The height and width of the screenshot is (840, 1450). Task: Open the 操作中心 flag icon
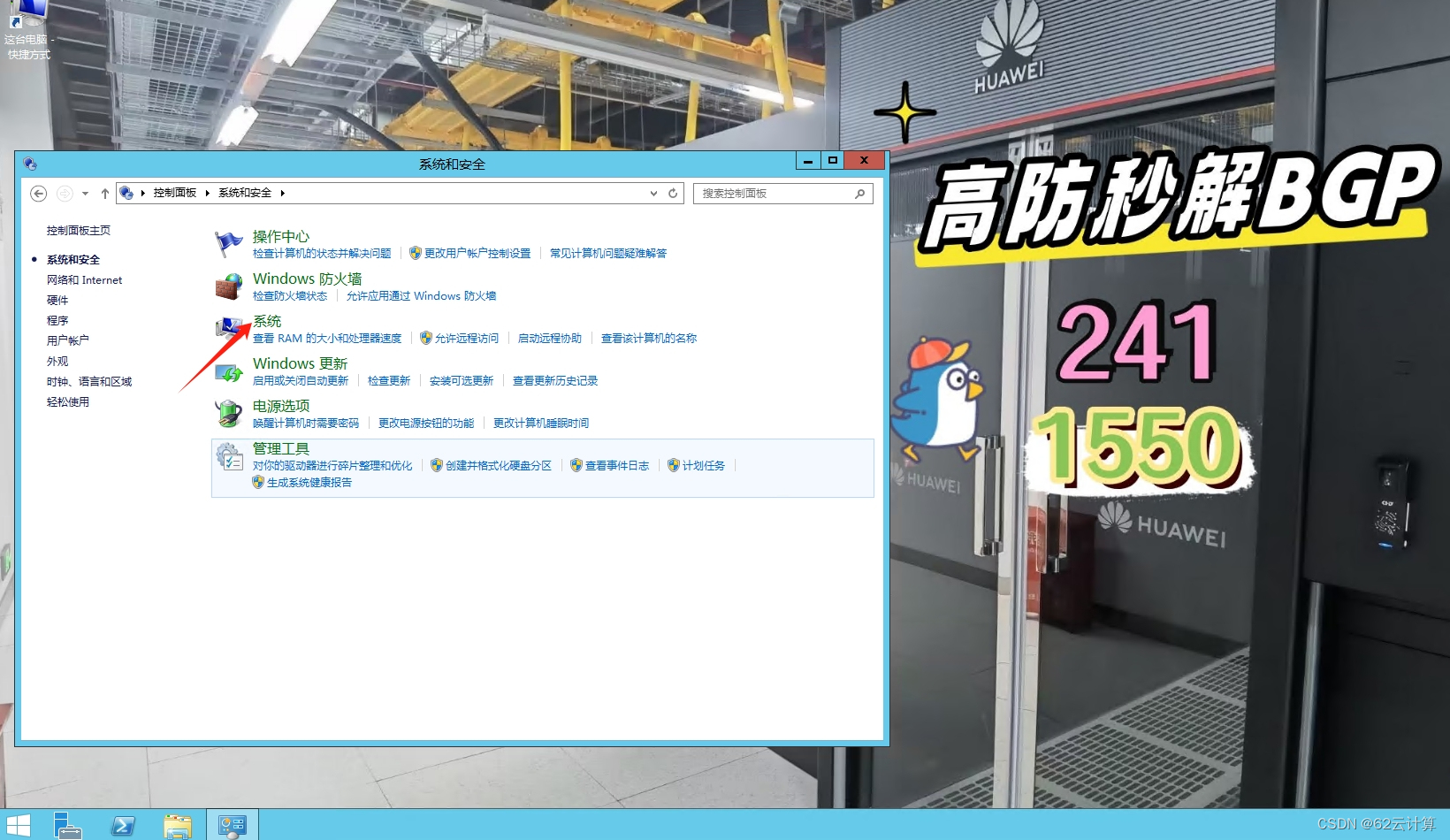(229, 243)
